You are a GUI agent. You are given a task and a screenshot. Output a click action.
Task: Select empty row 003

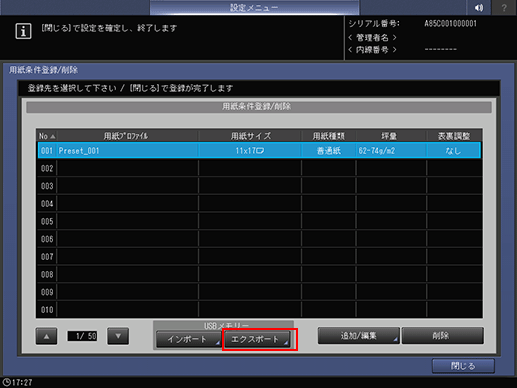259,186
